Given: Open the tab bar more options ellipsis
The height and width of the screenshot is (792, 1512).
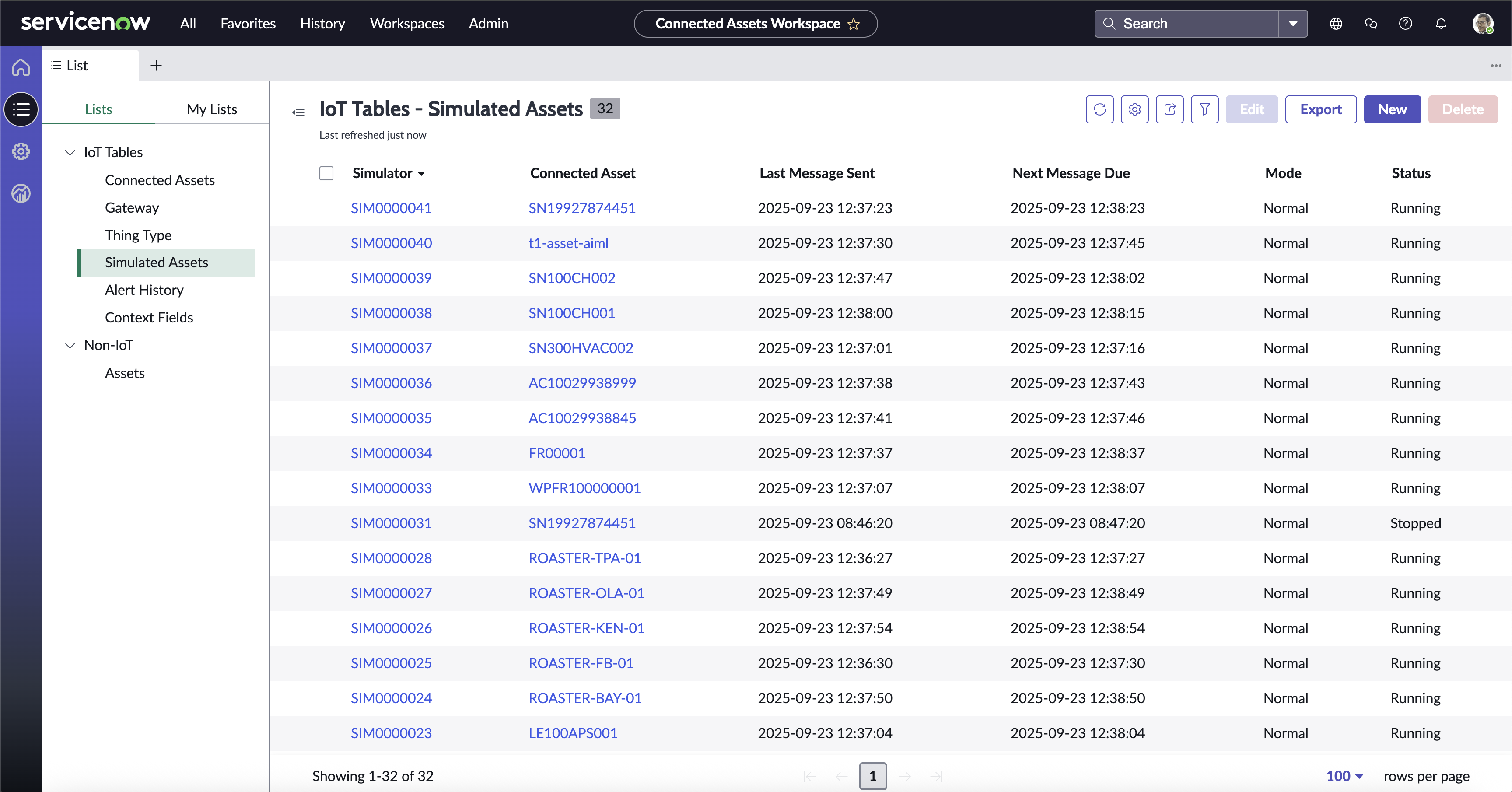Looking at the screenshot, I should [x=1495, y=65].
